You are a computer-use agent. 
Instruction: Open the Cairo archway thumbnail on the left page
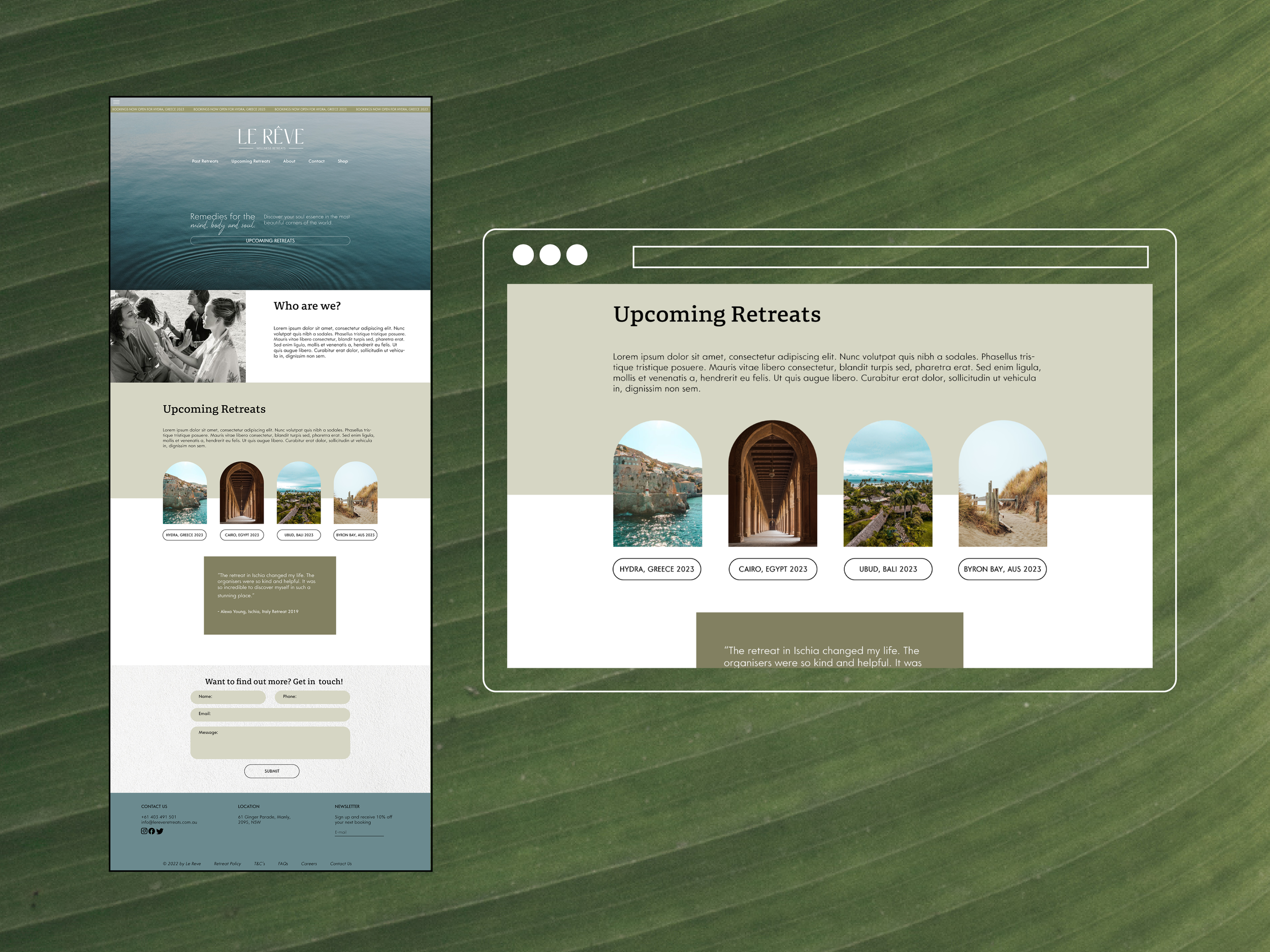[x=242, y=493]
